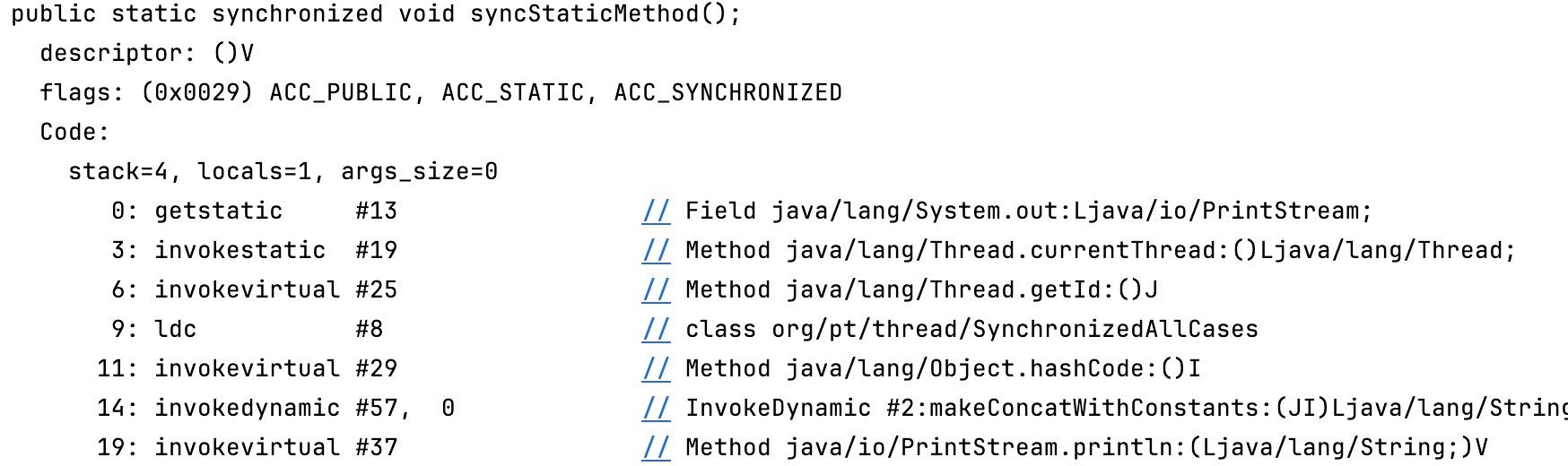Click the ldc instruction
The width and height of the screenshot is (1568, 466).
[176, 330]
